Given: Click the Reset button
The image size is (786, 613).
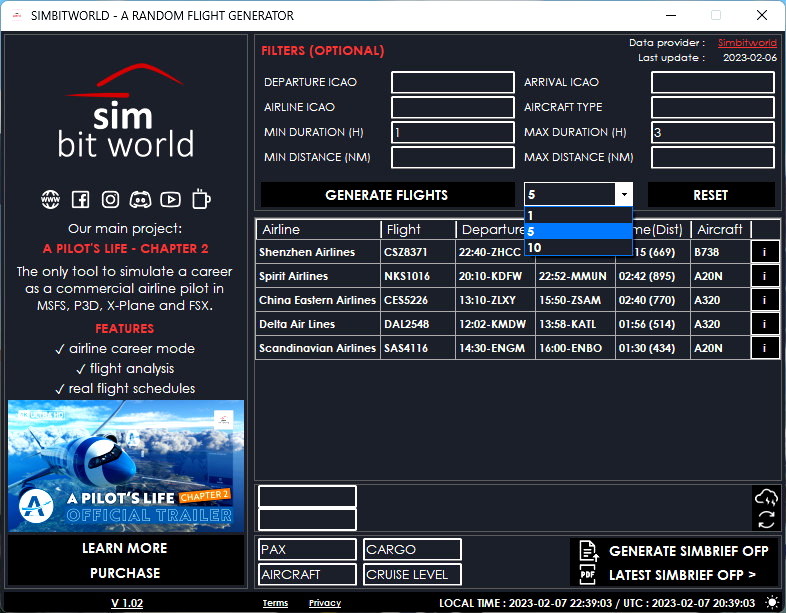Looking at the screenshot, I should 711,194.
